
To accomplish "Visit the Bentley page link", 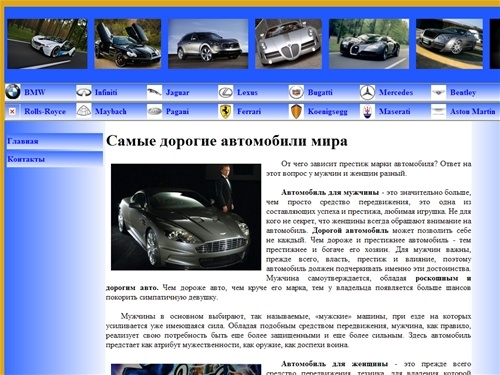I will tap(463, 92).
